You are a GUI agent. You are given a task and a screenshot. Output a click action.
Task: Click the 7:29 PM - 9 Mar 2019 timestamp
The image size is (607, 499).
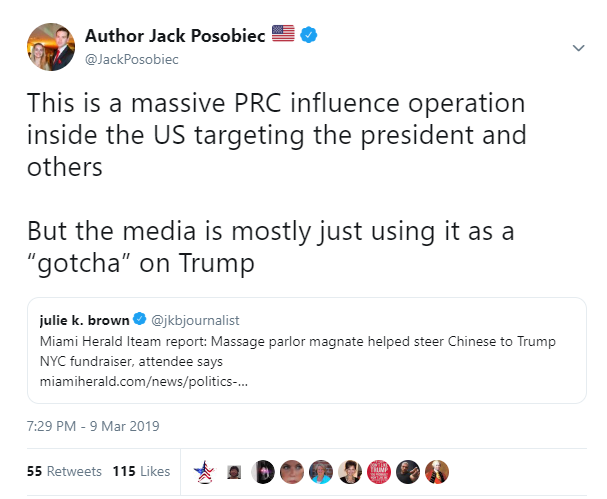click(93, 426)
